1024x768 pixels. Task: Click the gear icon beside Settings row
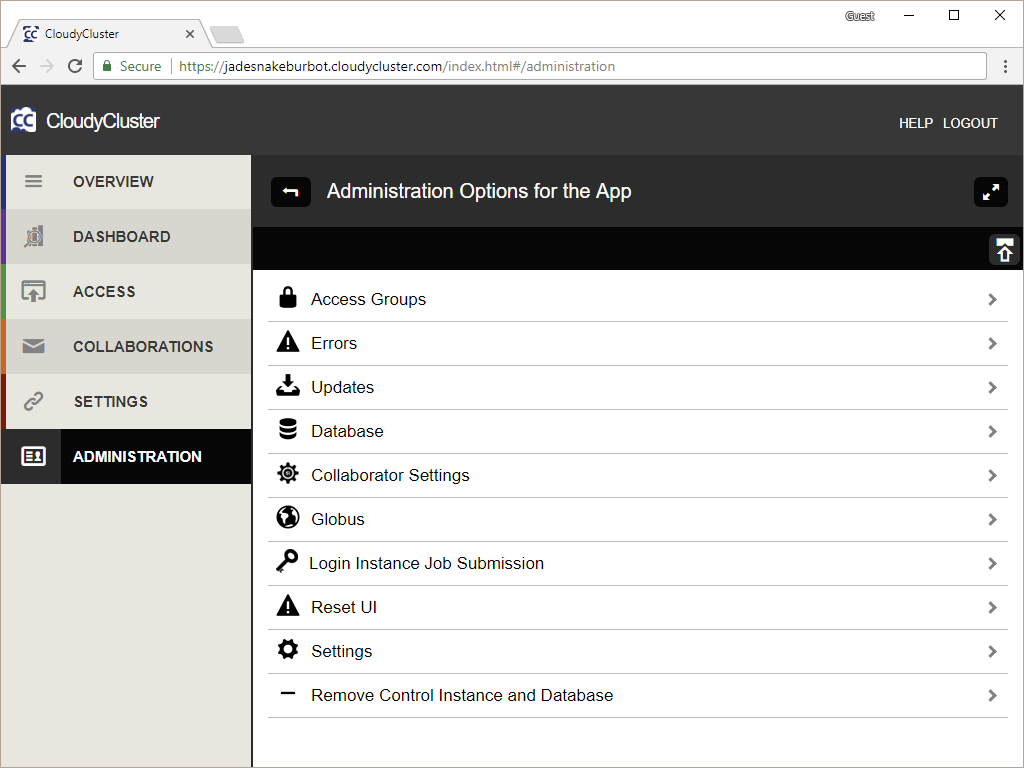click(x=287, y=649)
